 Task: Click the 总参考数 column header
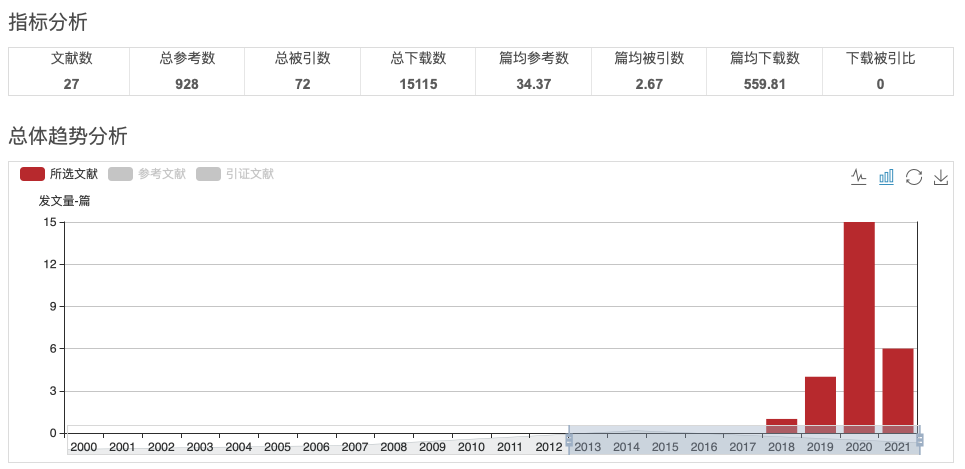[186, 59]
